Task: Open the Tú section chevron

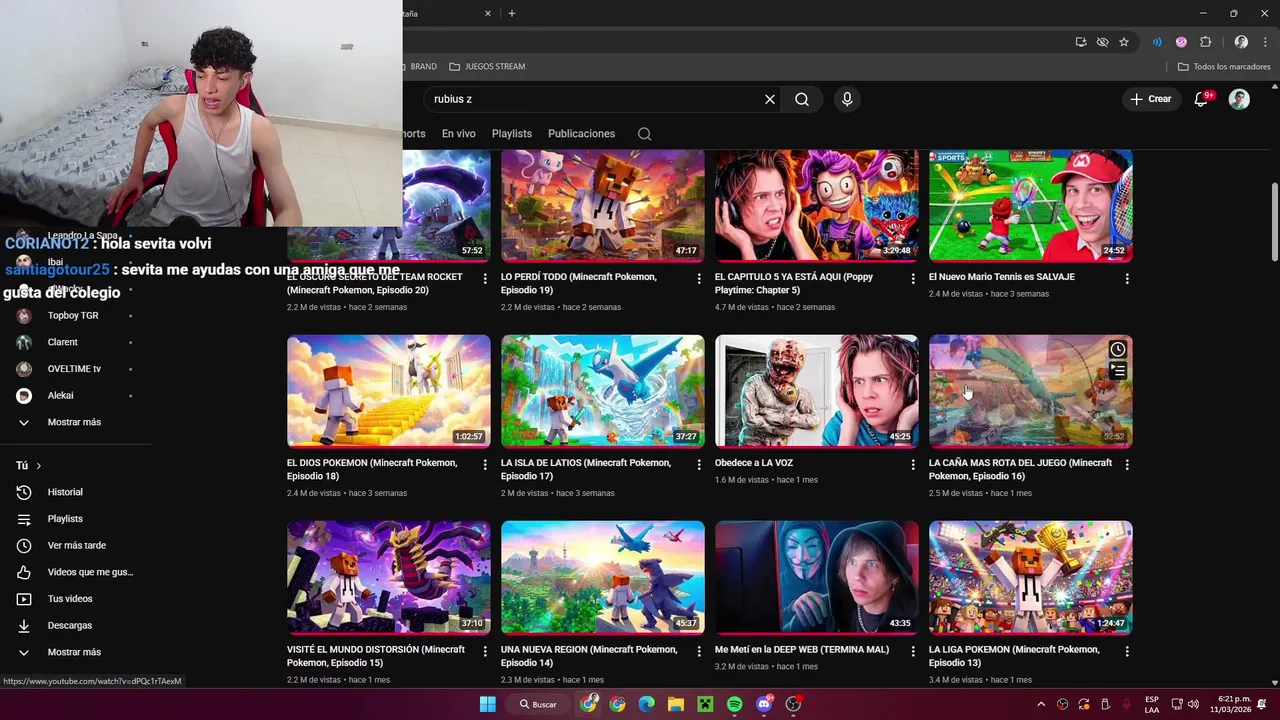Action: coord(39,466)
